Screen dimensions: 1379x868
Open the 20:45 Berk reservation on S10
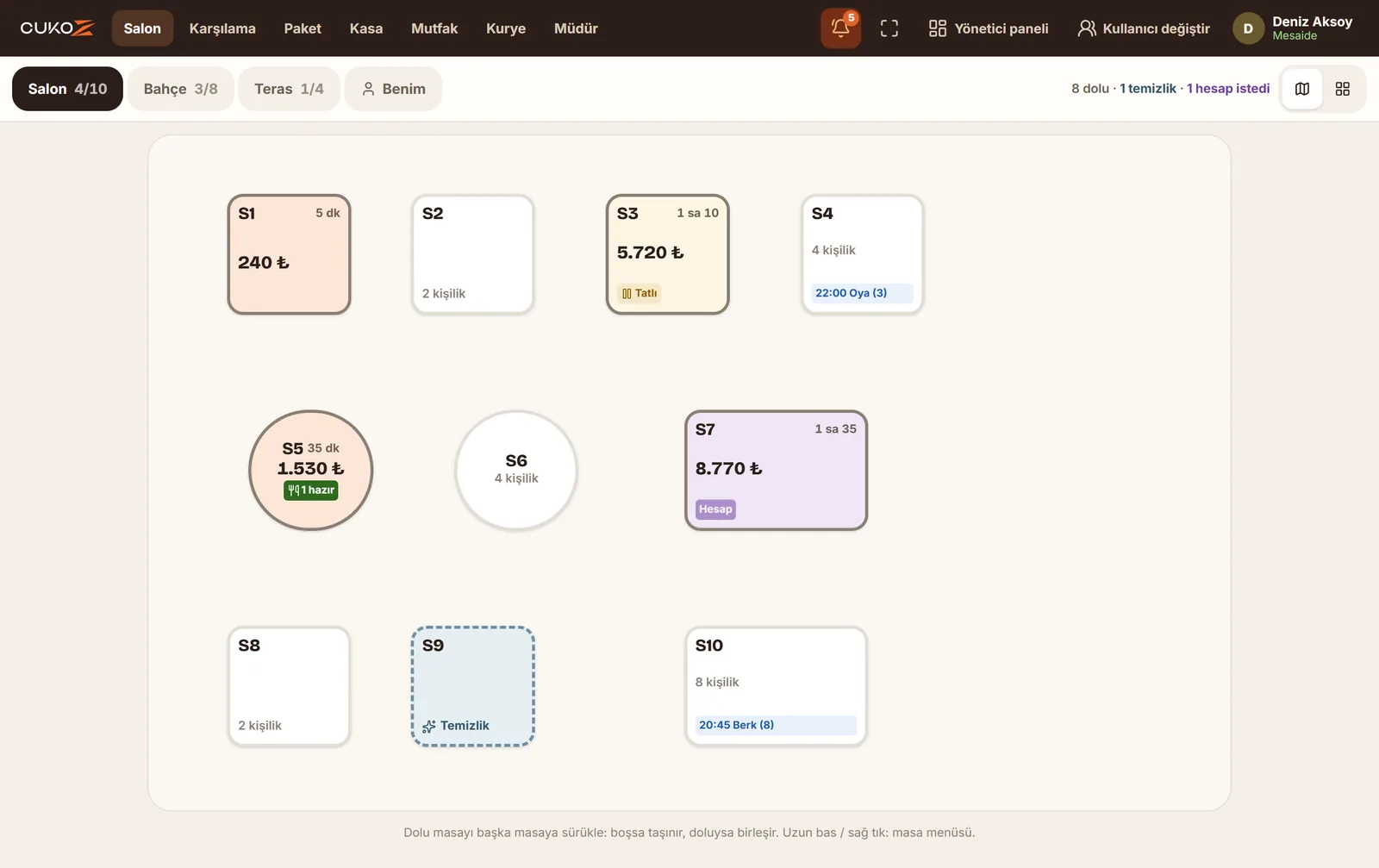776,725
